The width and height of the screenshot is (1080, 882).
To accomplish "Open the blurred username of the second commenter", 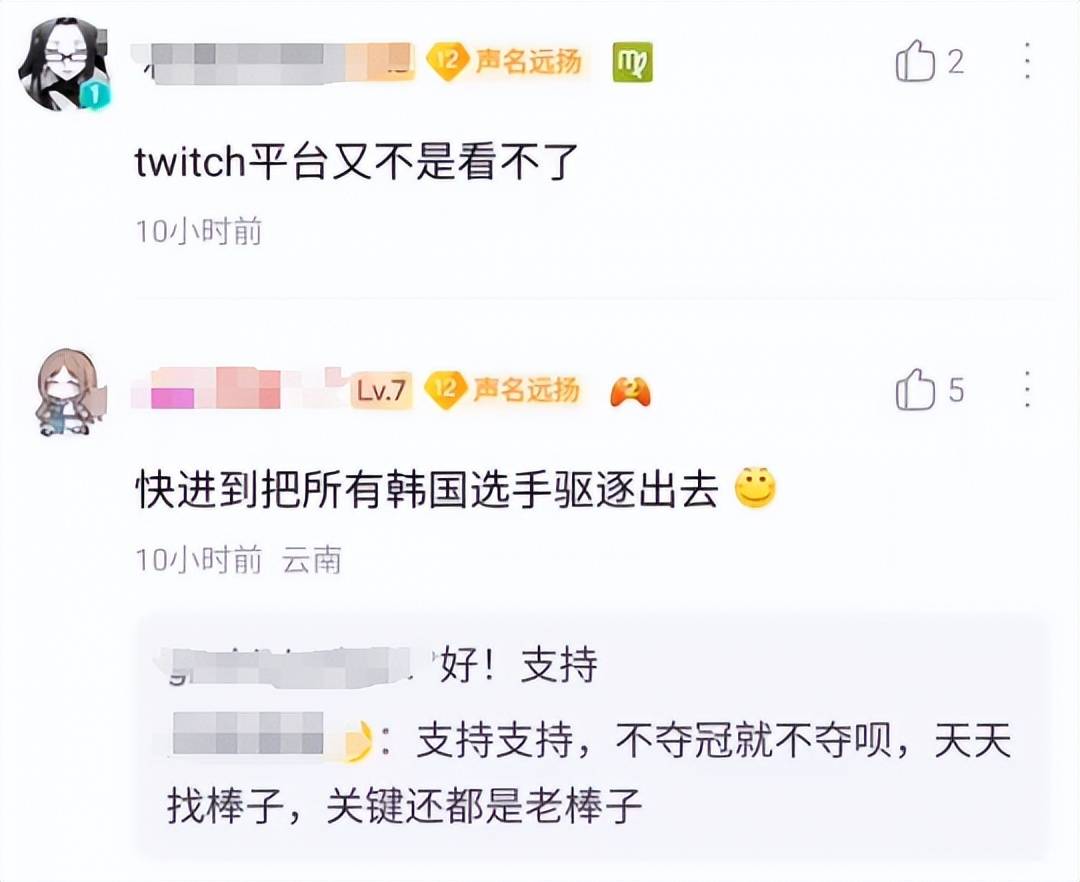I will pyautogui.click(x=240, y=388).
